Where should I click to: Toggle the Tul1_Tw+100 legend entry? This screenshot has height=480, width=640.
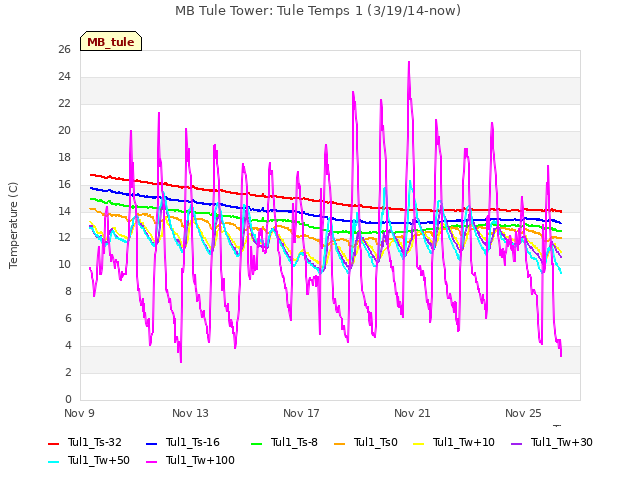pyautogui.click(x=190, y=460)
